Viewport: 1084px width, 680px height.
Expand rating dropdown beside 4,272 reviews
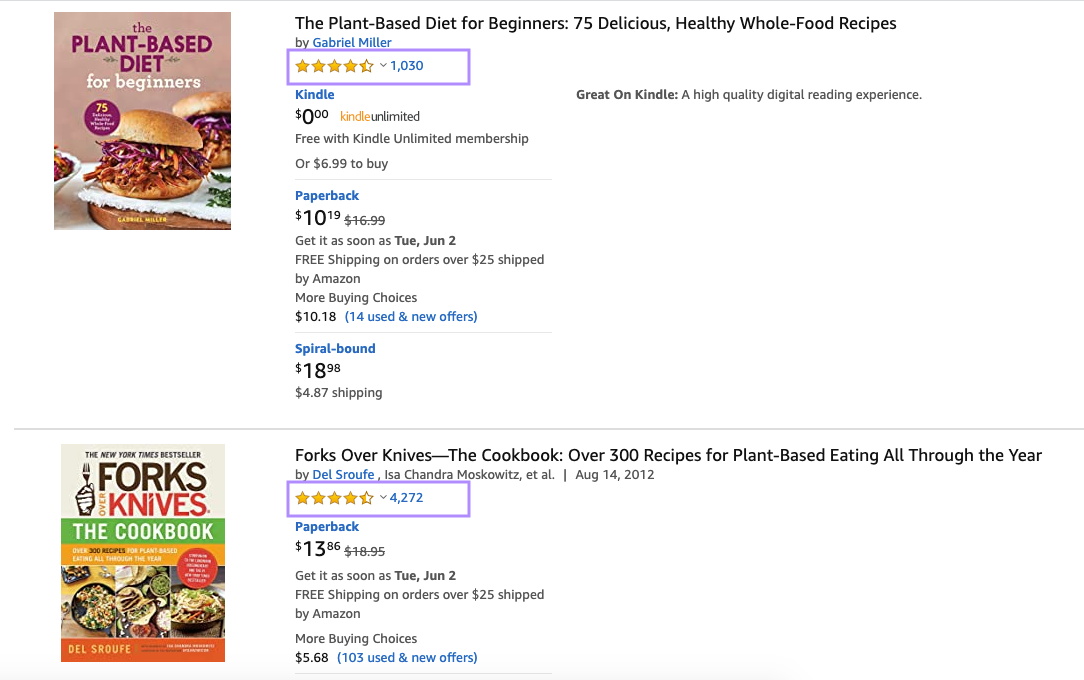point(383,498)
